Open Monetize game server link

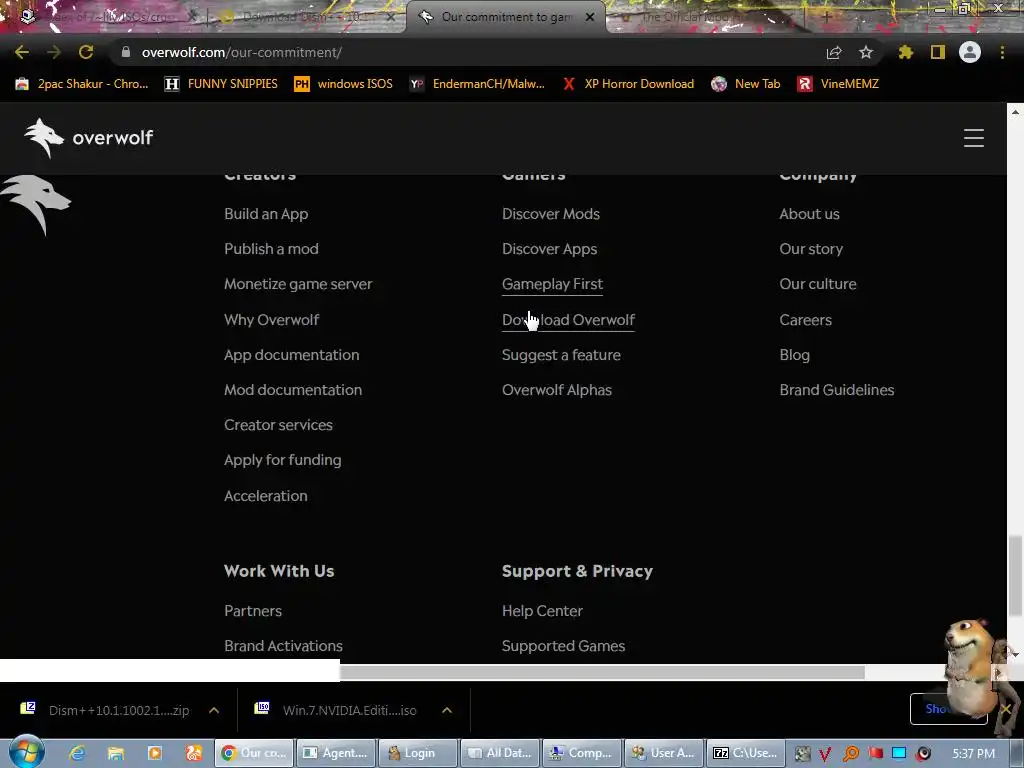pos(298,284)
